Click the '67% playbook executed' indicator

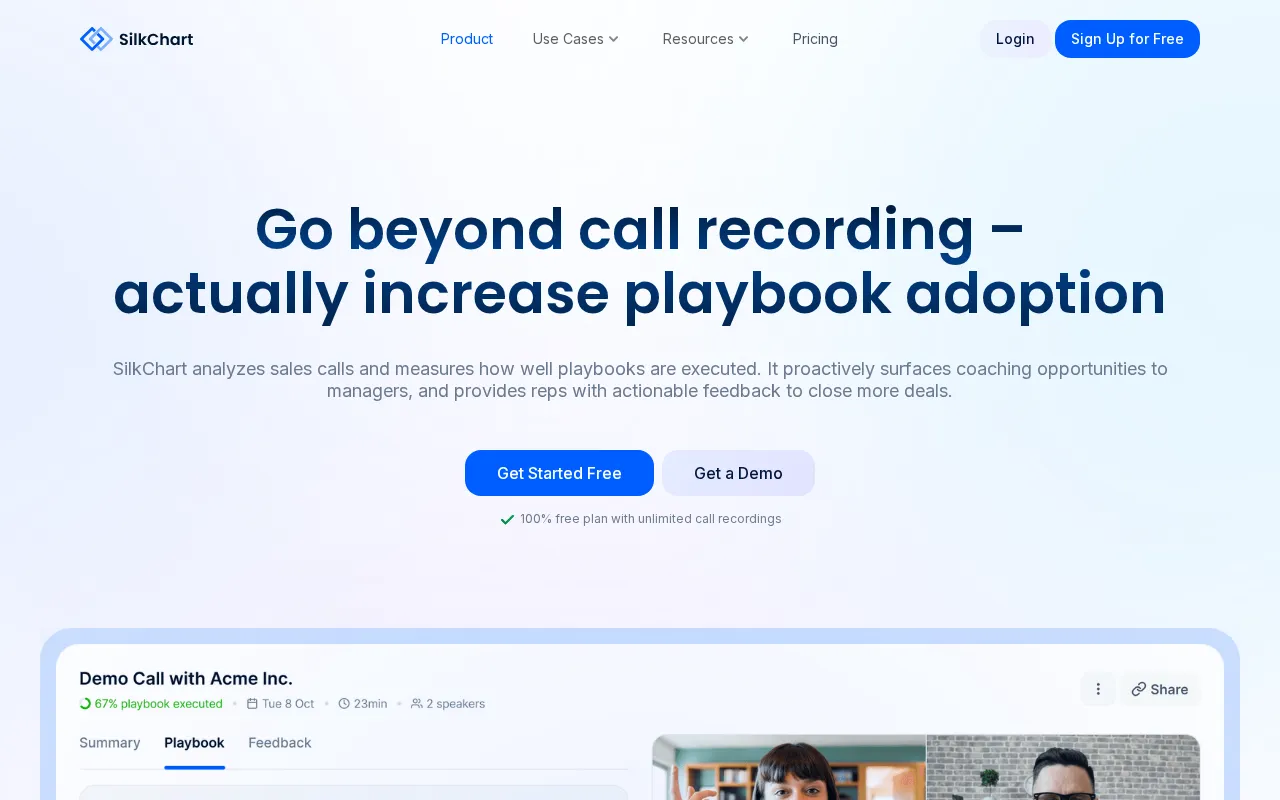151,704
